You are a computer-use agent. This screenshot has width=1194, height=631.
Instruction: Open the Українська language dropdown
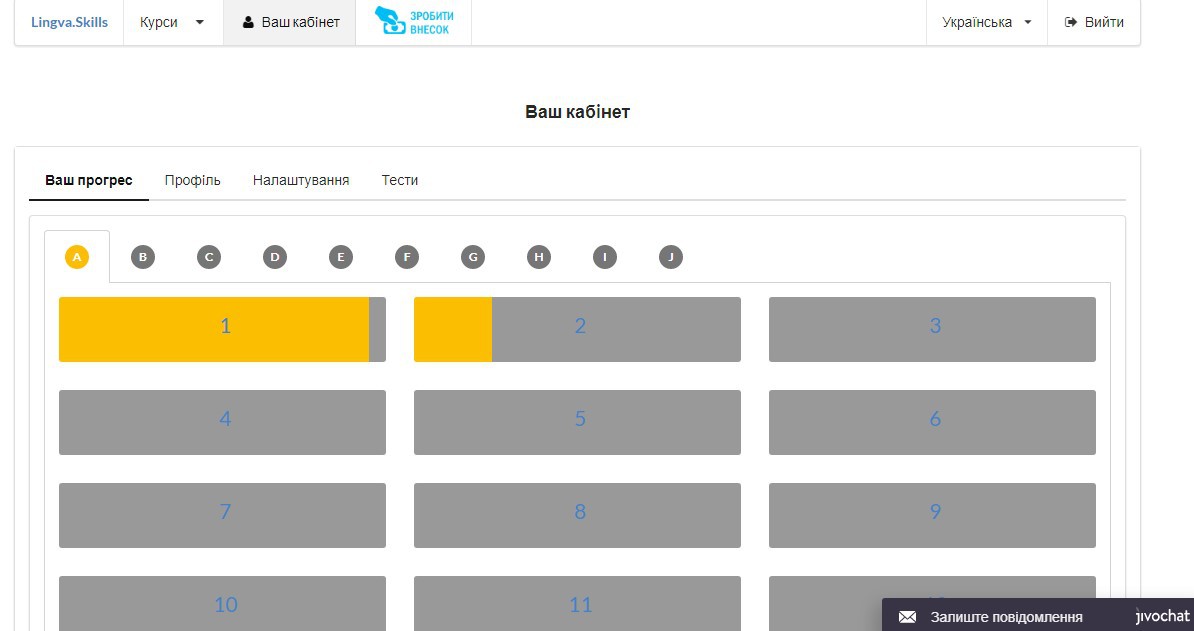click(986, 22)
